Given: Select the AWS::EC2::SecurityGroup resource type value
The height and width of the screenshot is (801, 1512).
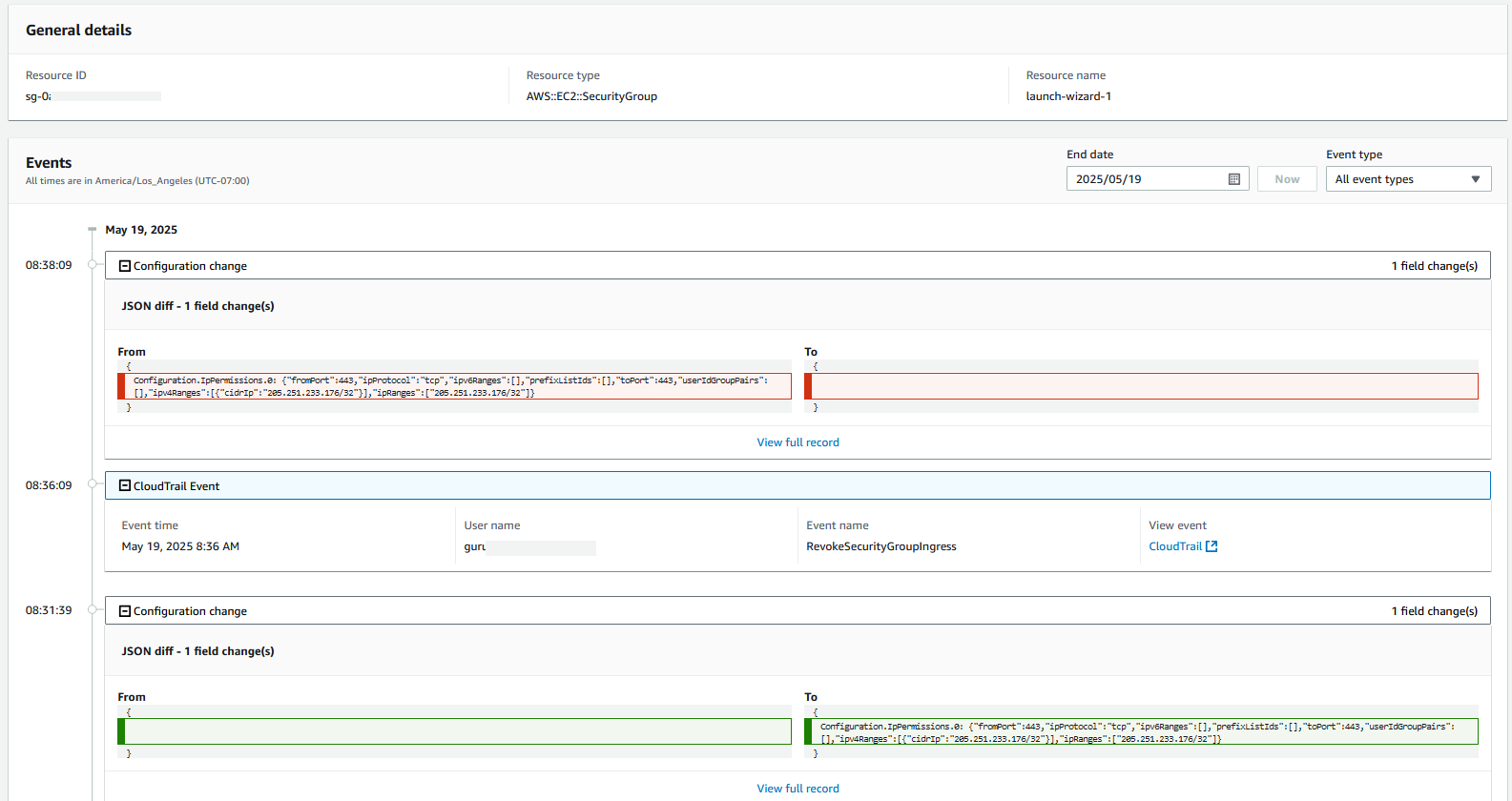Looking at the screenshot, I should (x=591, y=96).
